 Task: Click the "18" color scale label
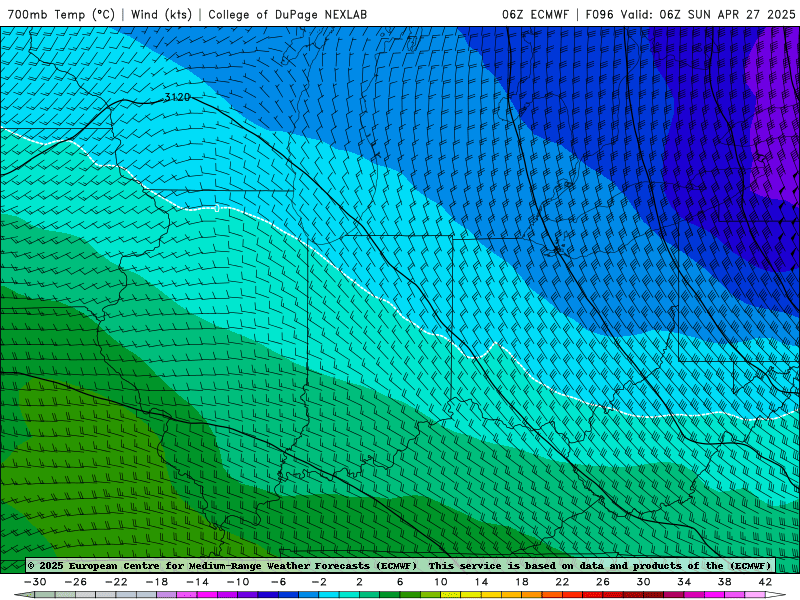click(521, 582)
